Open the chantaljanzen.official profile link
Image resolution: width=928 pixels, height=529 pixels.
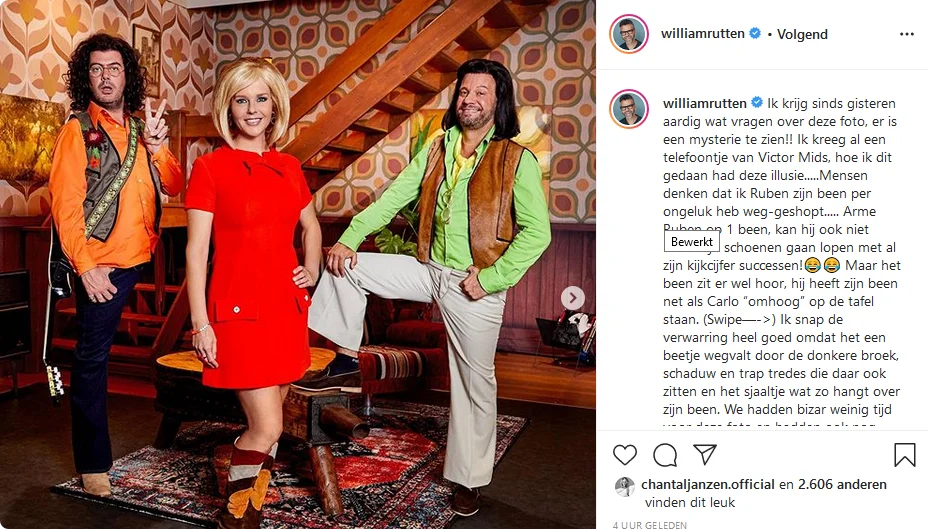(x=708, y=485)
